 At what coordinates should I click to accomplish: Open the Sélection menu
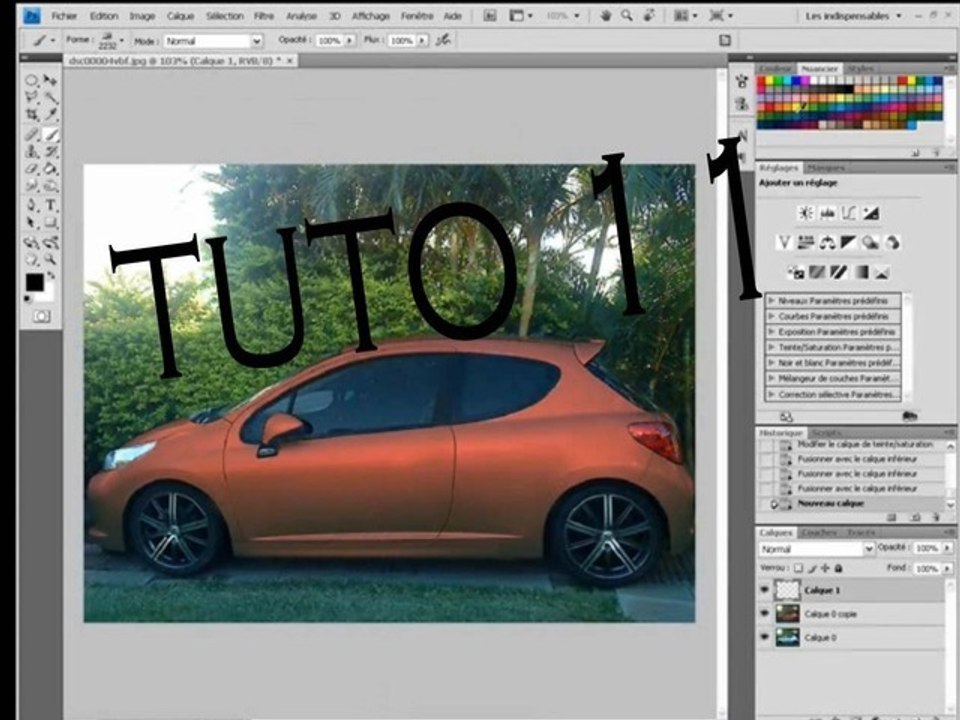(x=224, y=16)
